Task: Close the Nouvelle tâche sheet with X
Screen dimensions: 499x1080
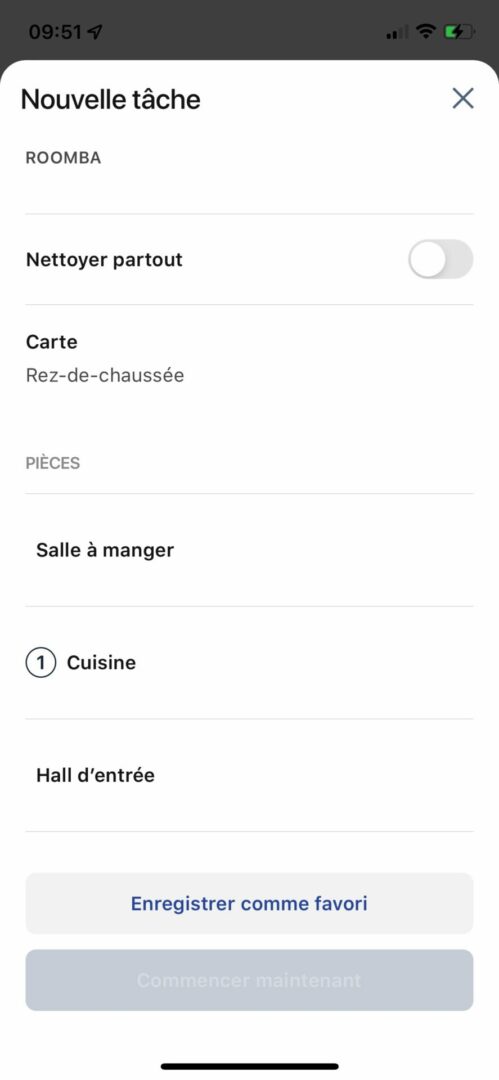Action: [x=462, y=98]
